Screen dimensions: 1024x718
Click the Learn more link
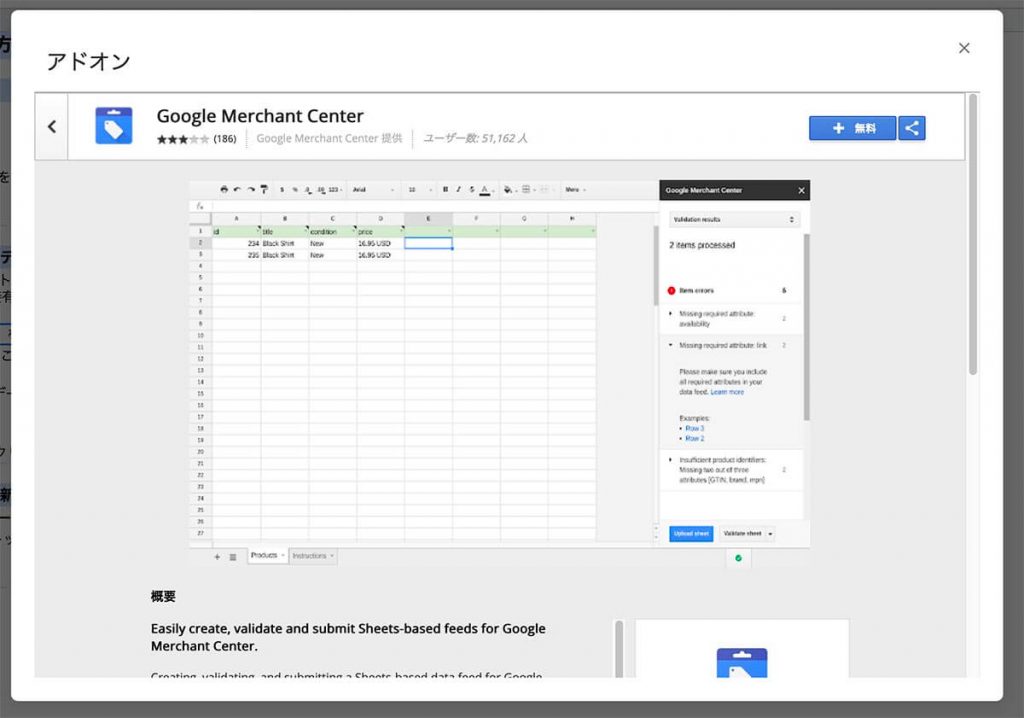coord(727,392)
